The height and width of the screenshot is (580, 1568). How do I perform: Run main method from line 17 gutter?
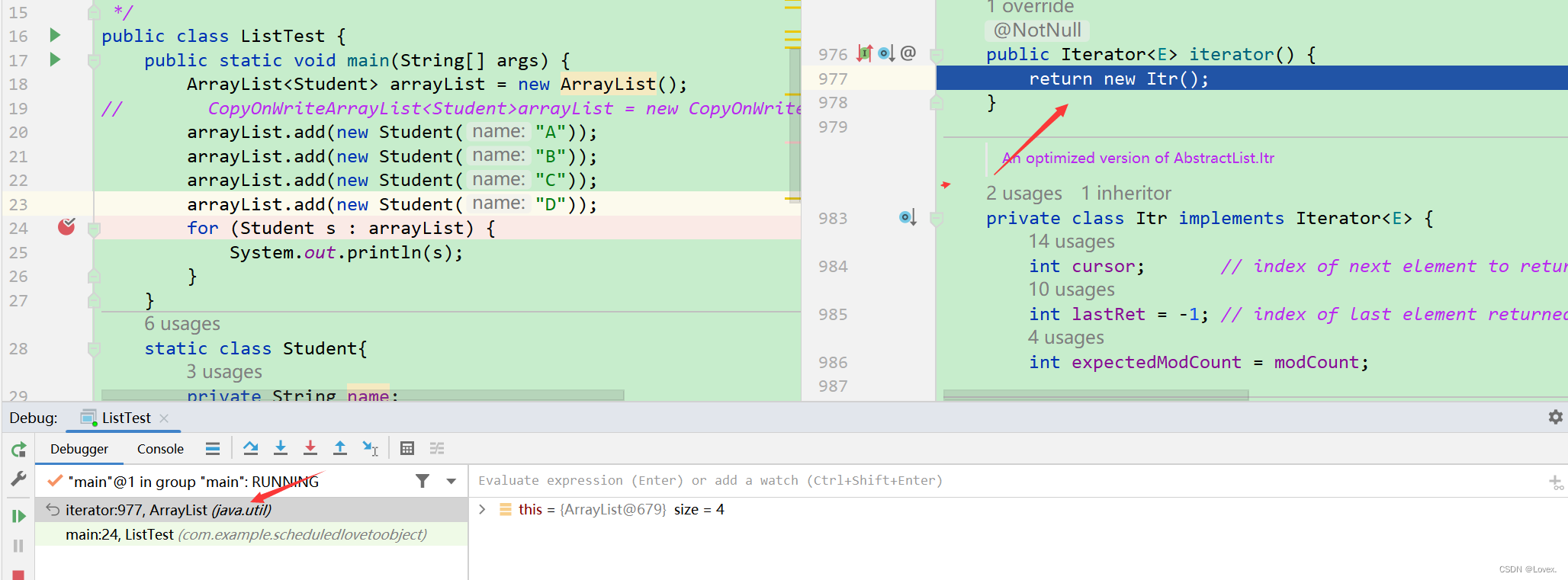55,59
